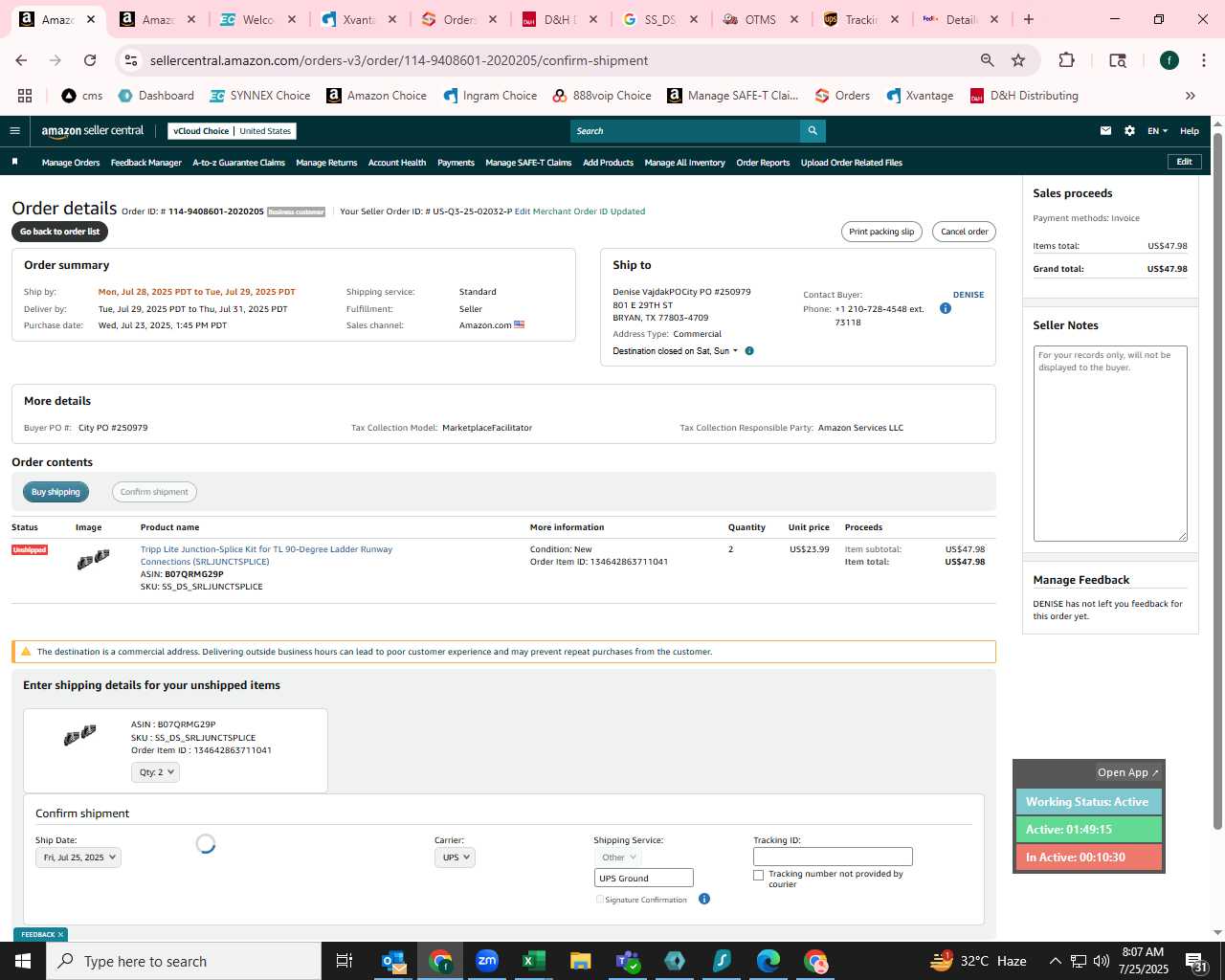Open the Chrome zoom magnifier icon
Image resolution: width=1225 pixels, height=980 pixels.
coord(988,60)
